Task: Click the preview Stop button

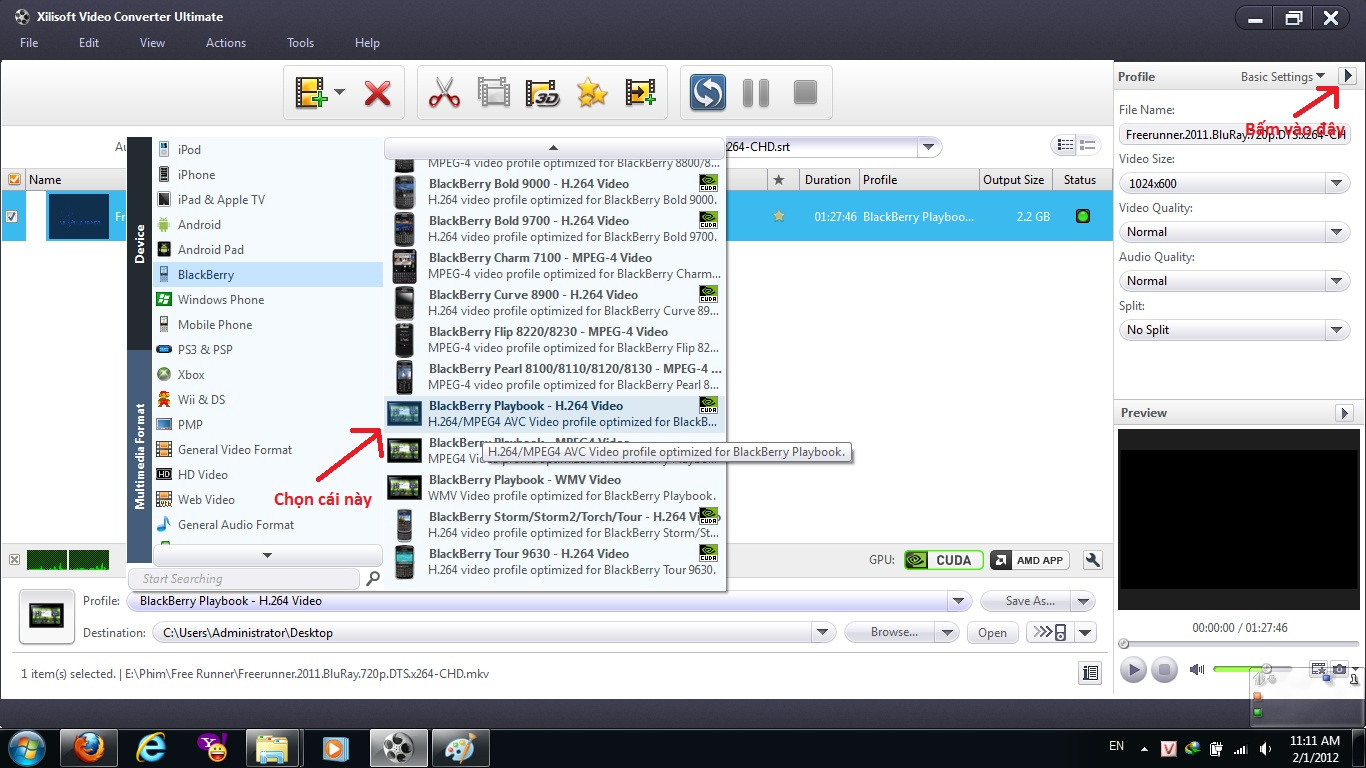Action: tap(1164, 669)
